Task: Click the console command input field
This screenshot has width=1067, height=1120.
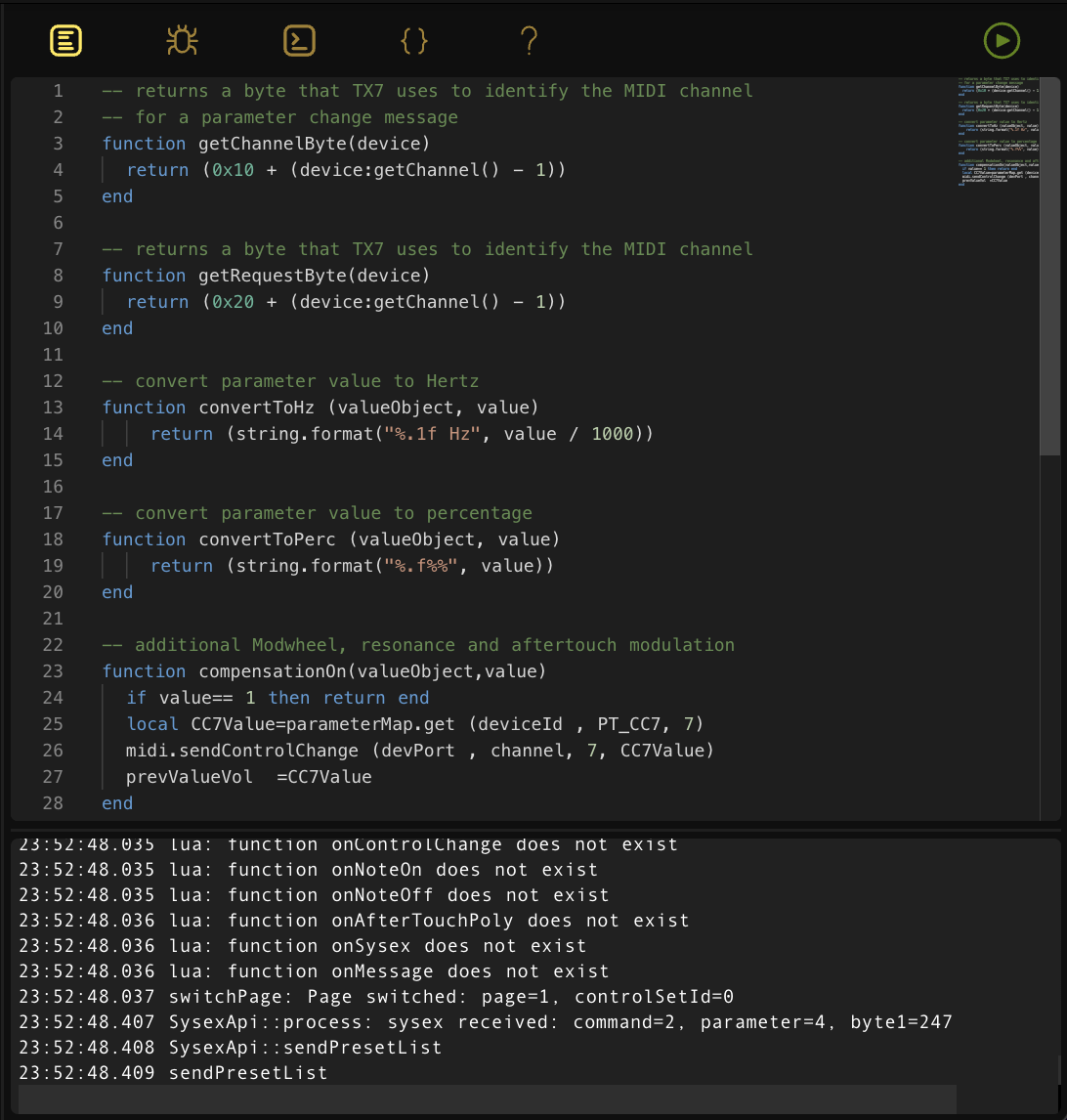Action: coord(487,1098)
